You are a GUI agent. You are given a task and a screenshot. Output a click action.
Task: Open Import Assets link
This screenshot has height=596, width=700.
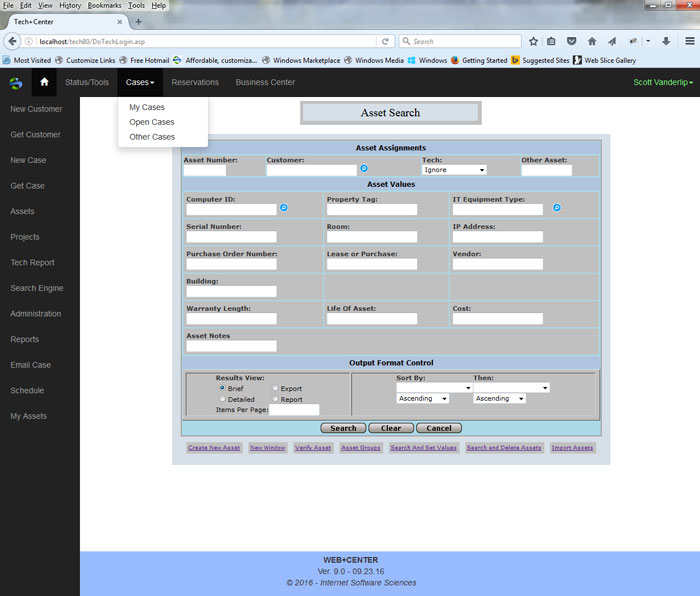pyautogui.click(x=572, y=447)
